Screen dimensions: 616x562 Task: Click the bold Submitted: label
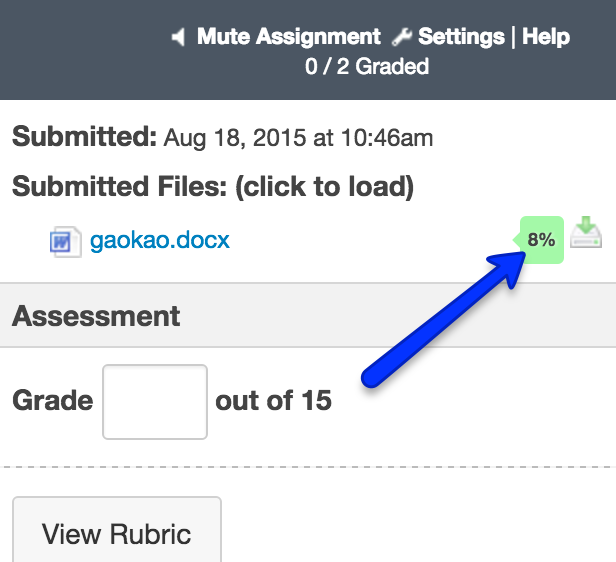84,137
